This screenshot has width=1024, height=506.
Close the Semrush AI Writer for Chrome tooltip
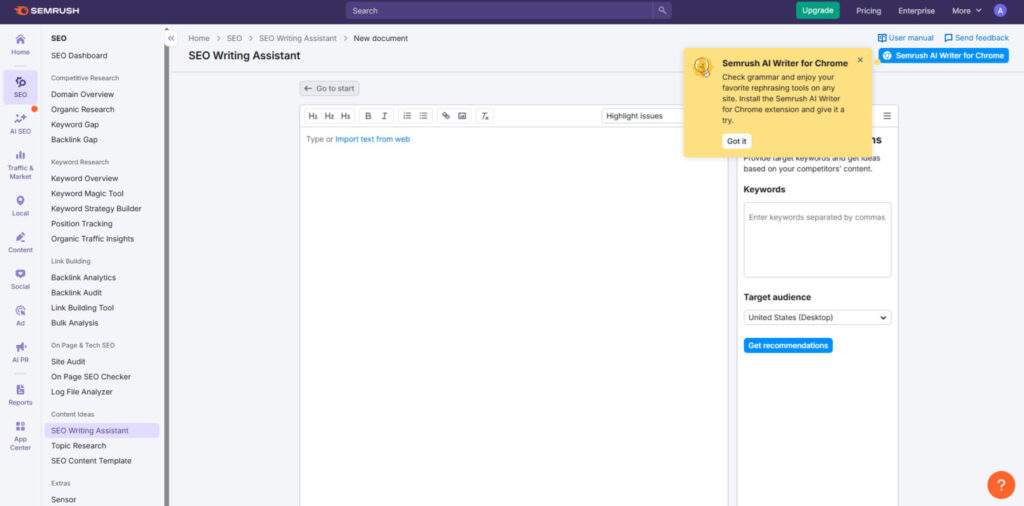(860, 60)
